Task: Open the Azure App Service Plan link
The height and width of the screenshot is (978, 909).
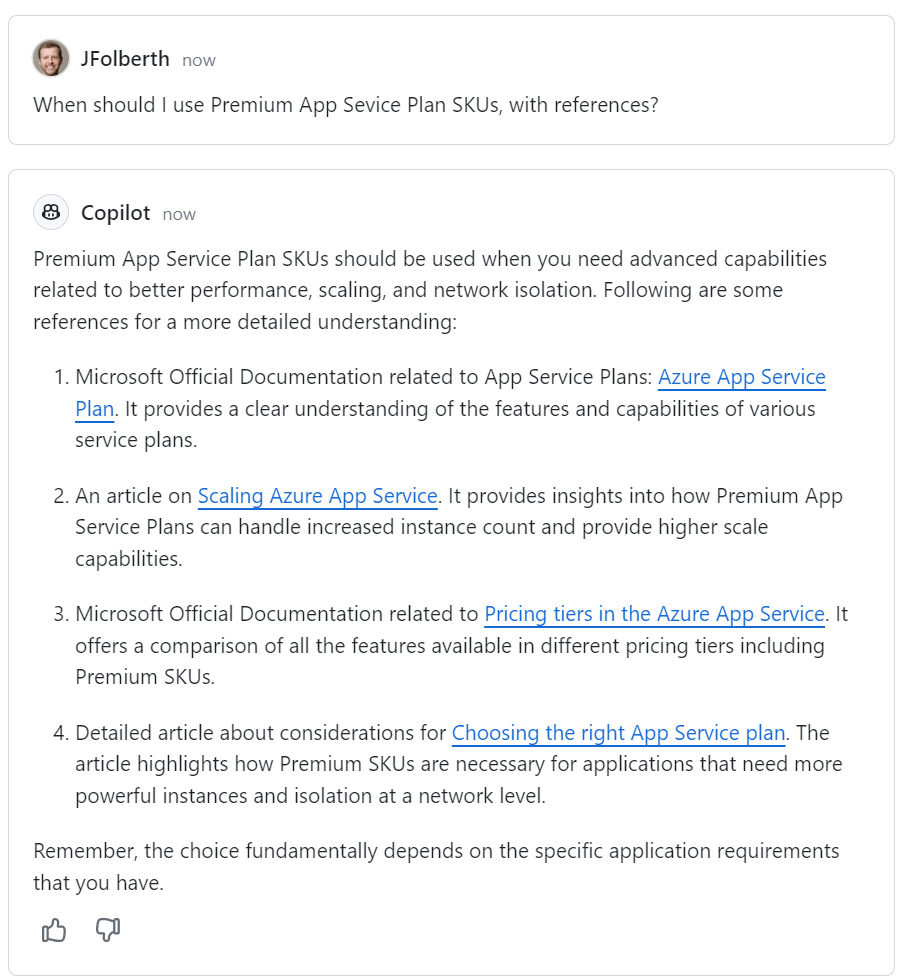Action: tap(741, 378)
